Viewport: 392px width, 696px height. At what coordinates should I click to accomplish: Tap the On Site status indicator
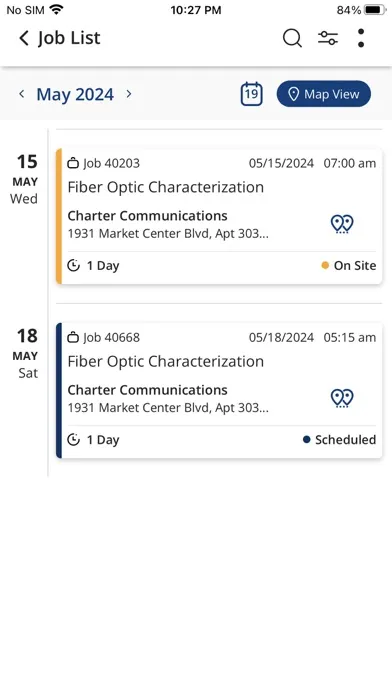click(348, 265)
